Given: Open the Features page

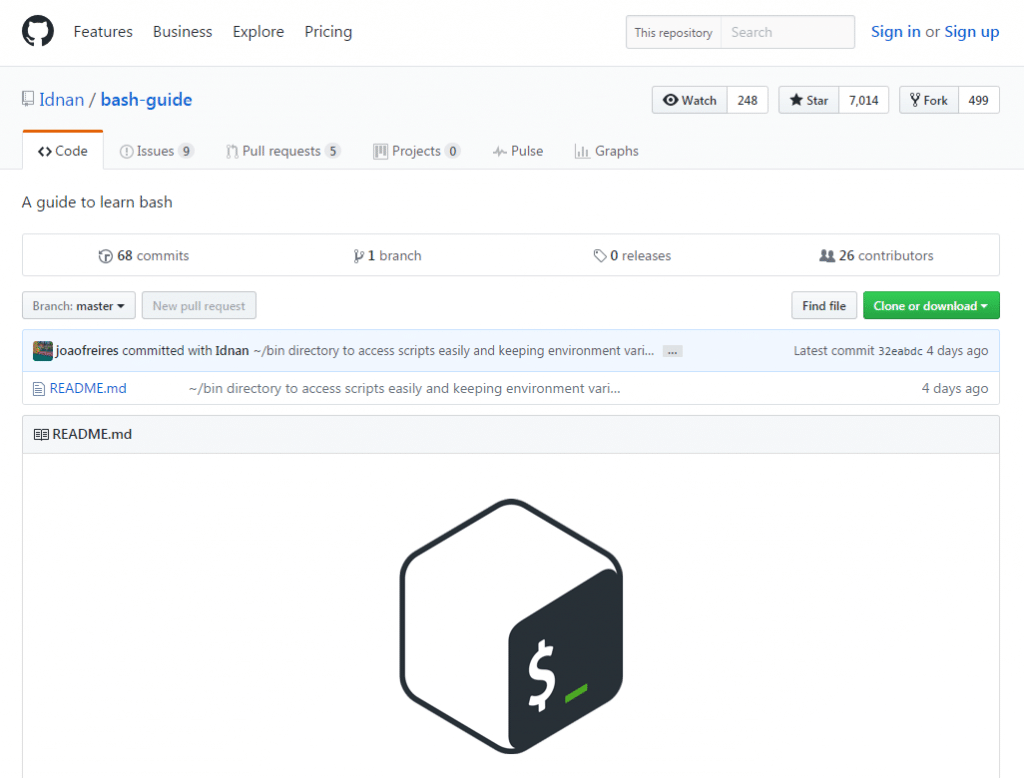Looking at the screenshot, I should click(x=103, y=31).
